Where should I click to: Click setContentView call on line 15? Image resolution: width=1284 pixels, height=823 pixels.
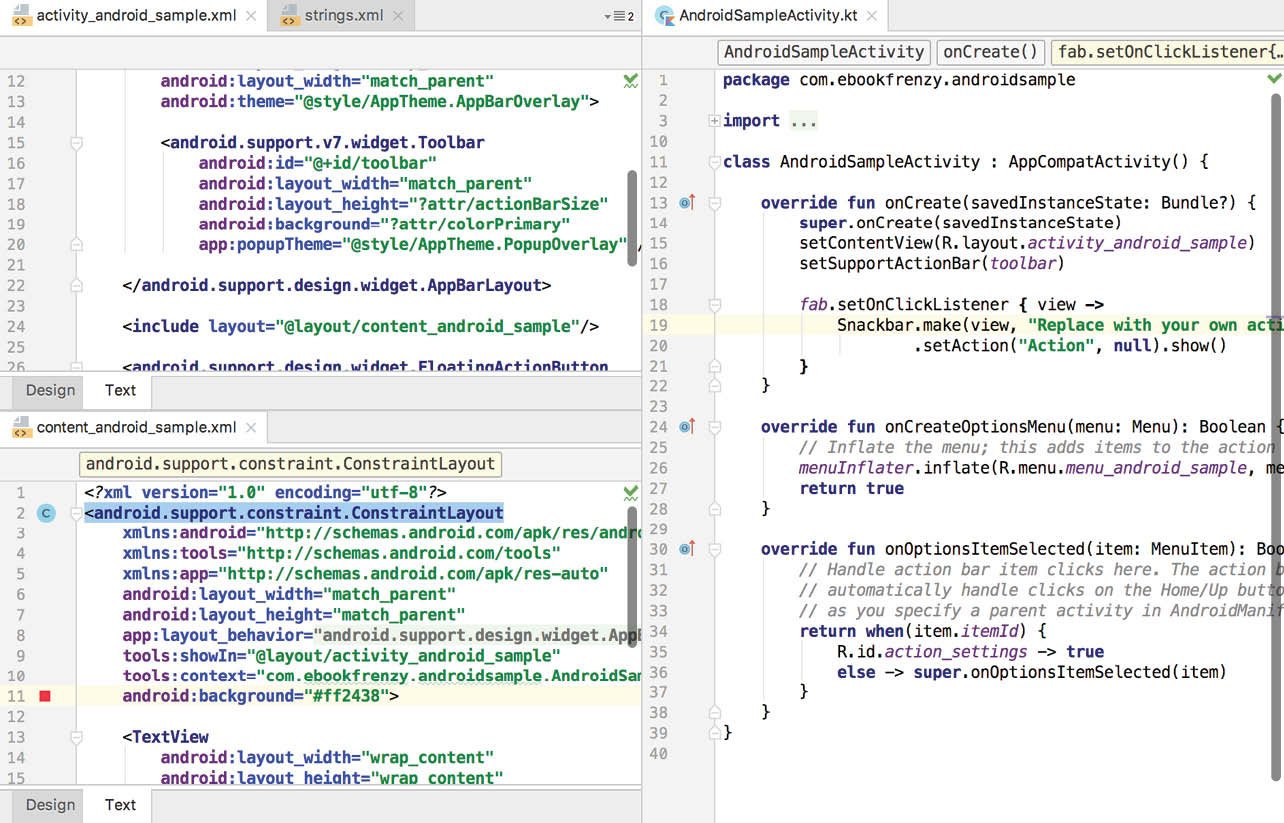click(x=1027, y=243)
